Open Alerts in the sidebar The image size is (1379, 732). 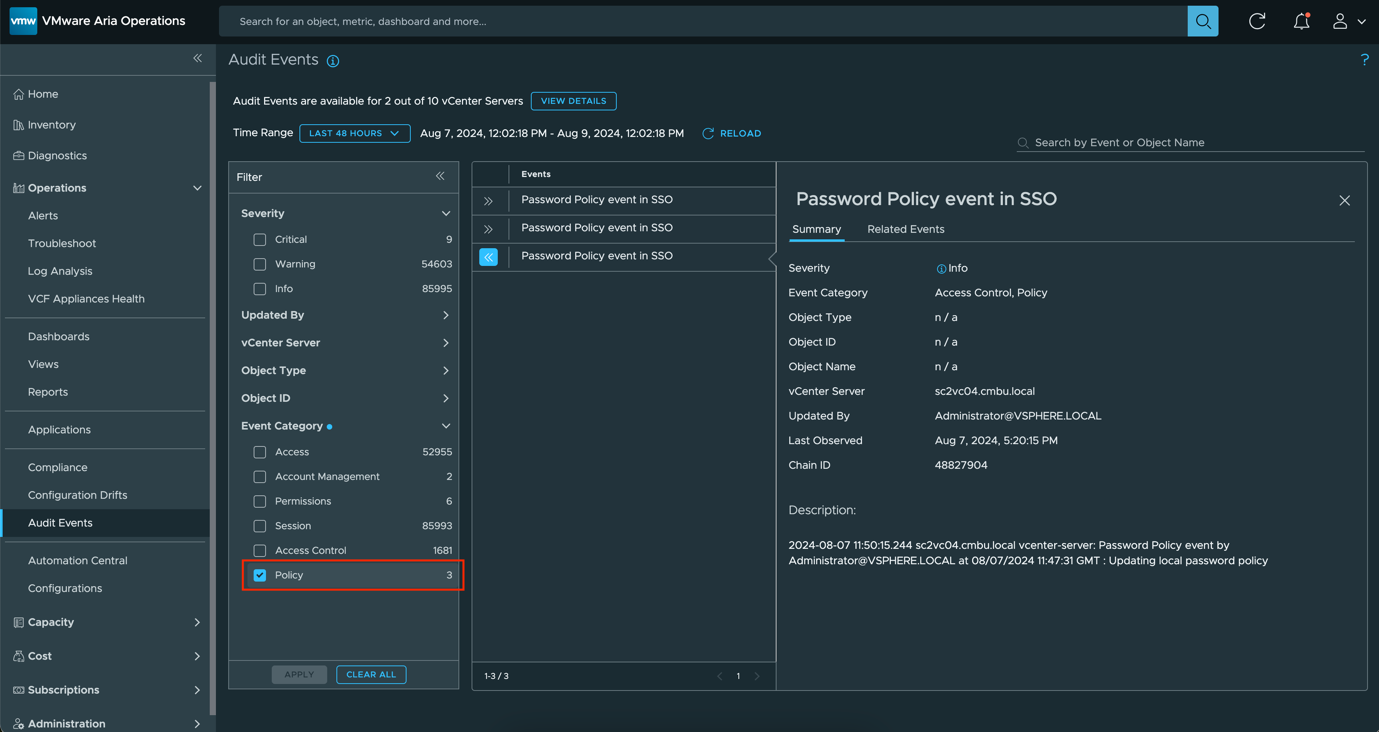(43, 216)
